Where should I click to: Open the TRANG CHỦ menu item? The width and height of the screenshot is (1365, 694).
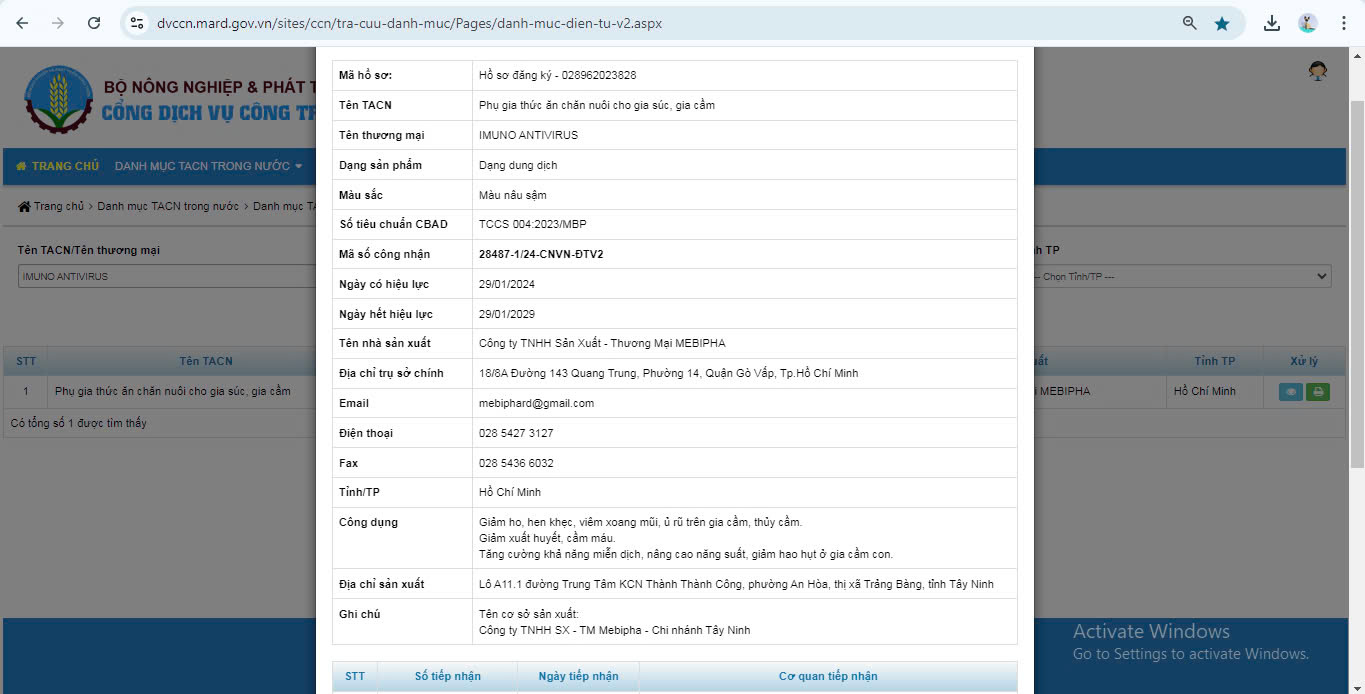click(x=57, y=166)
